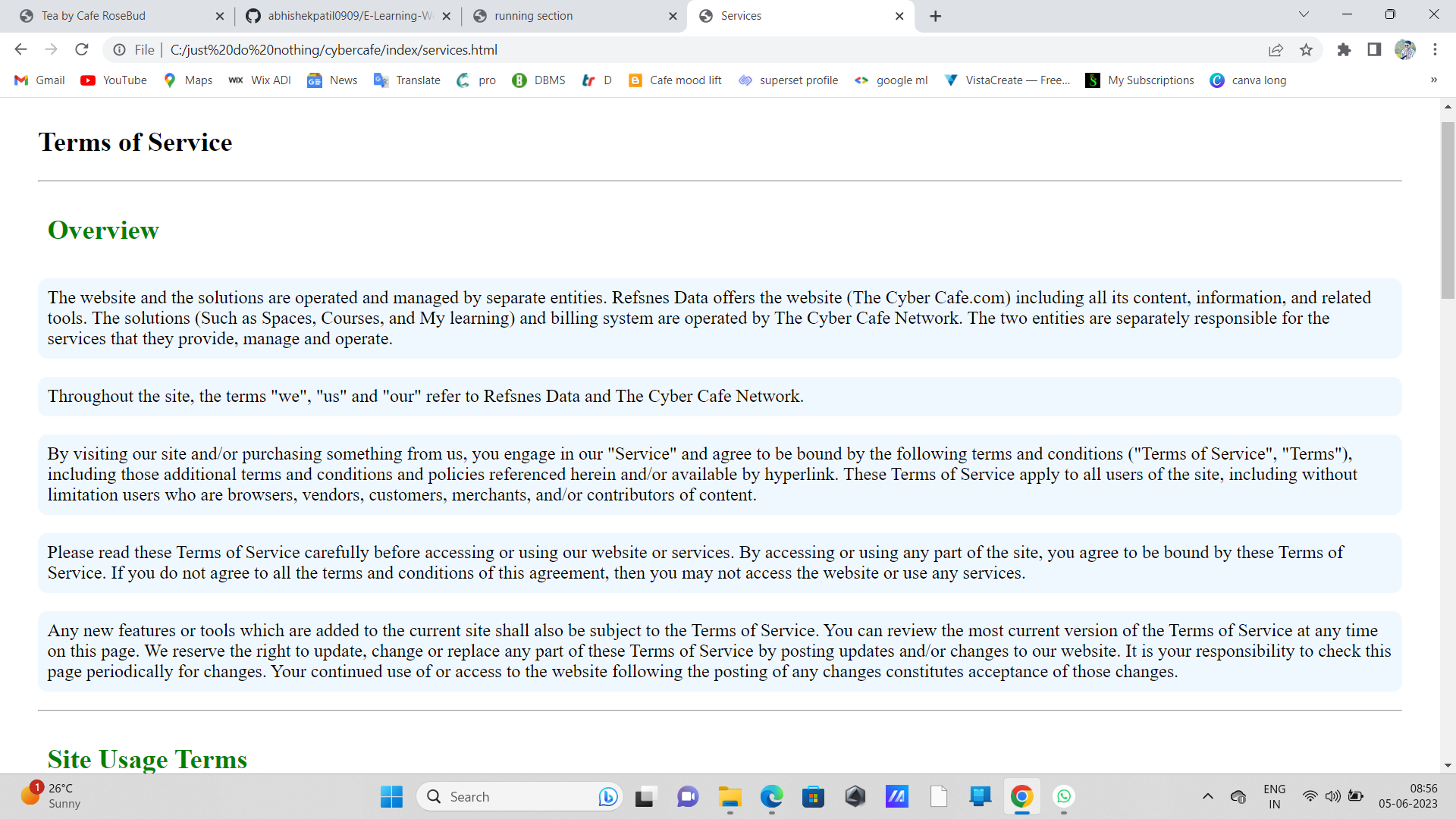Click the Extensions puzzle icon
This screenshot has width=1456, height=819.
[1344, 50]
